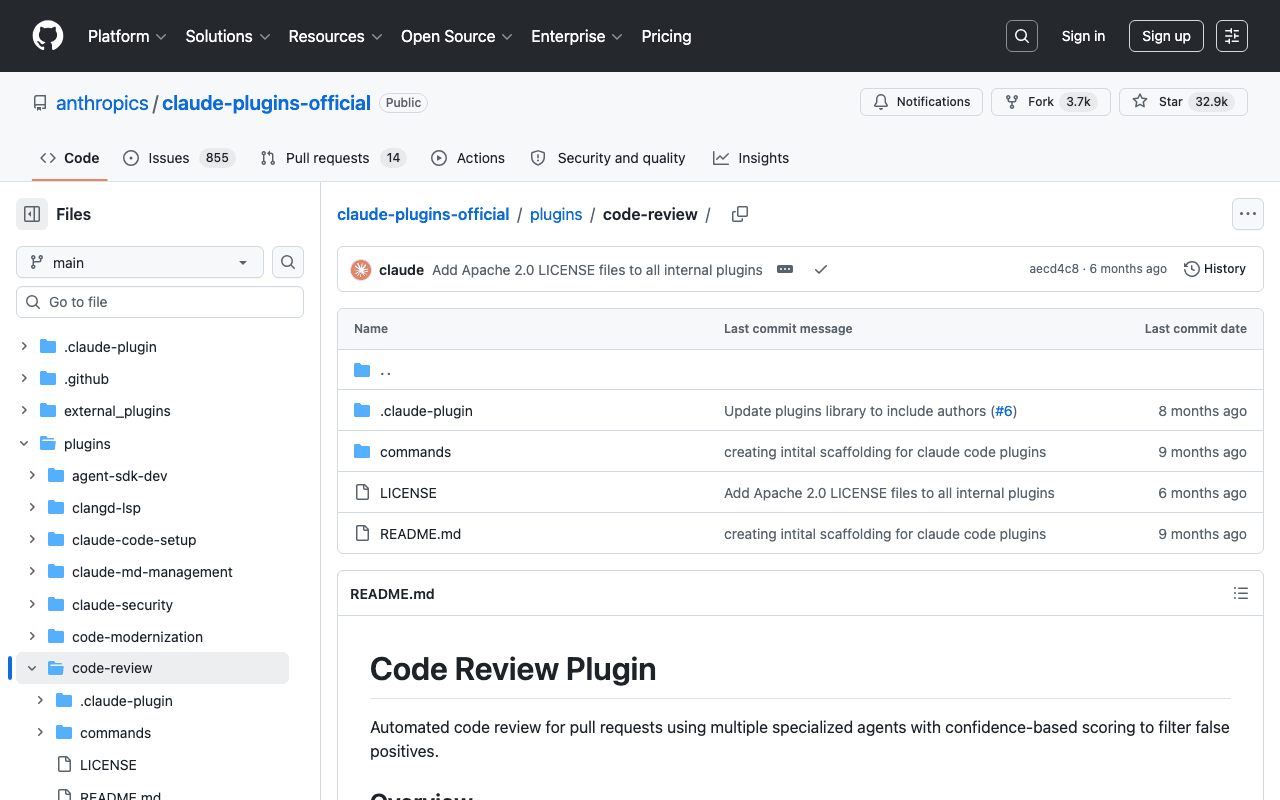Copy the path icon after code-review
This screenshot has width=1280, height=800.
[740, 214]
